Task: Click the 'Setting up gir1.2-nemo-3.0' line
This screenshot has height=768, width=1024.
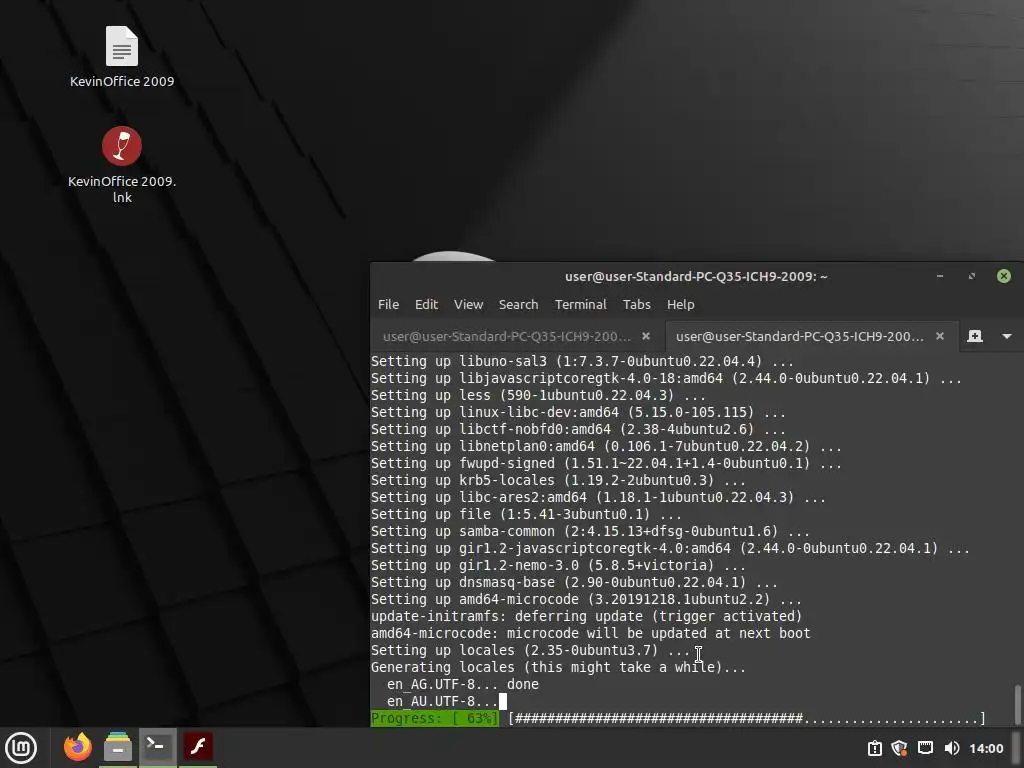Action: (x=558, y=566)
